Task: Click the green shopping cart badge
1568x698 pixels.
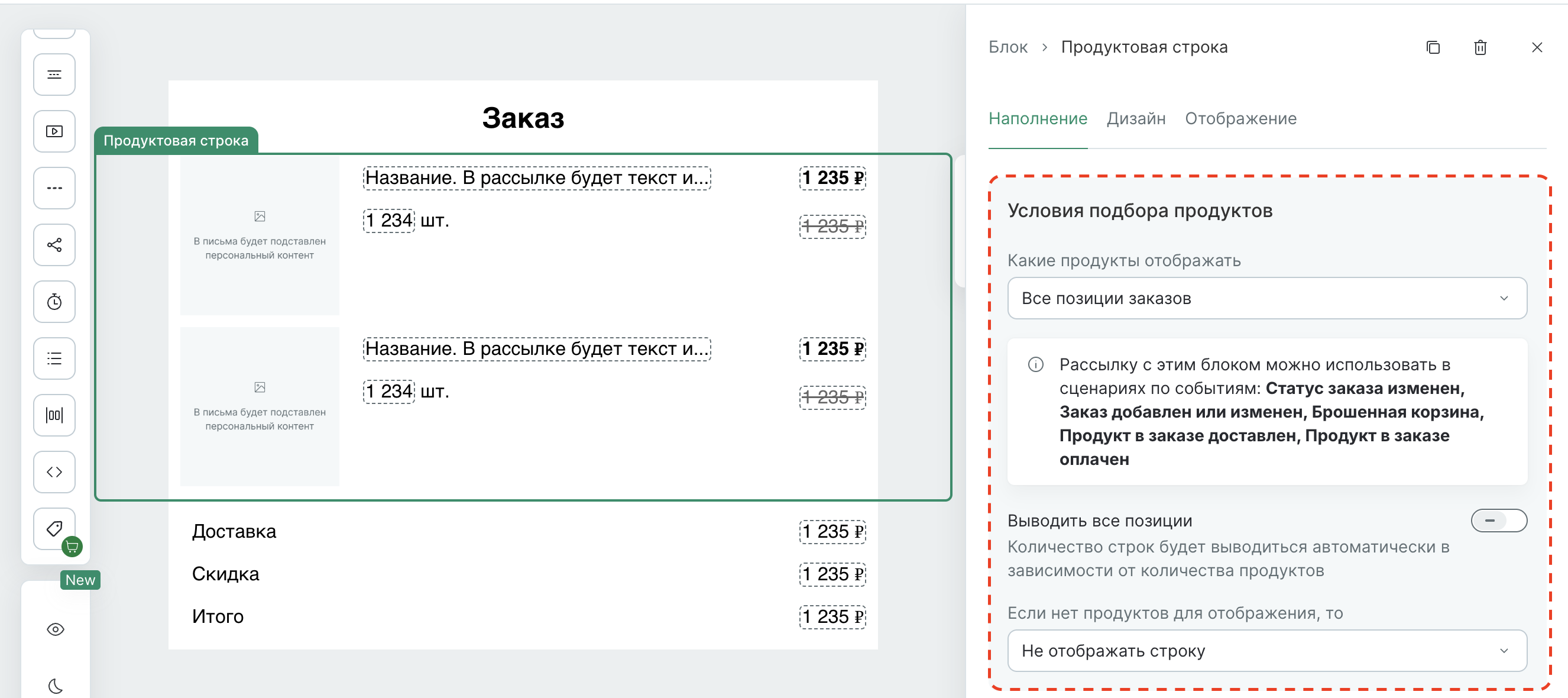Action: 72,547
